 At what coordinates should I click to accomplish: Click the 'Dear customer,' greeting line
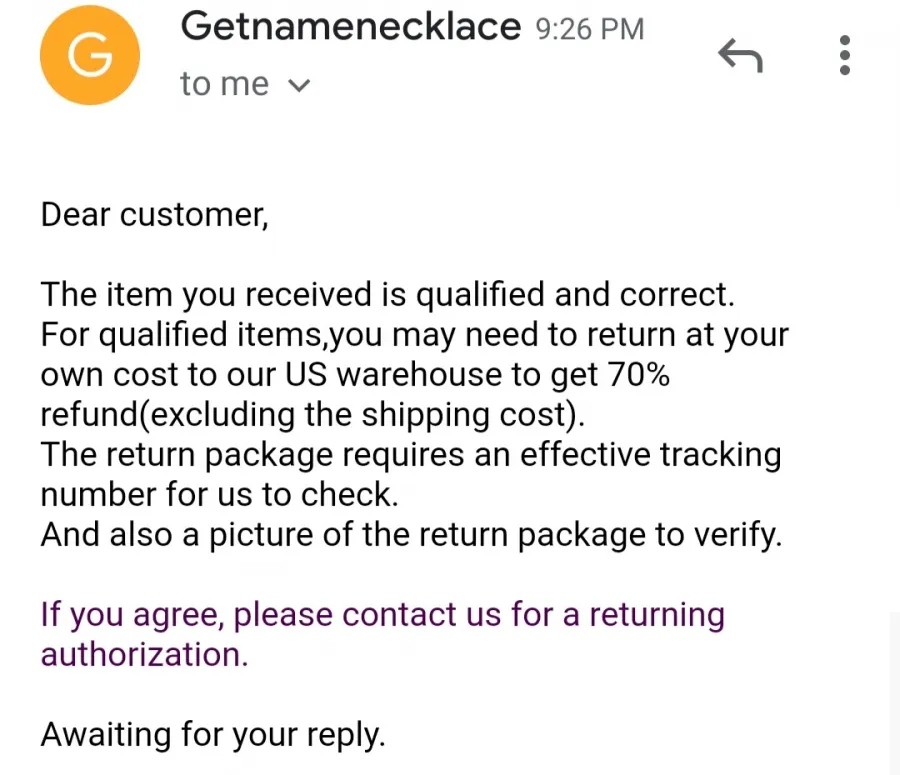(x=154, y=215)
